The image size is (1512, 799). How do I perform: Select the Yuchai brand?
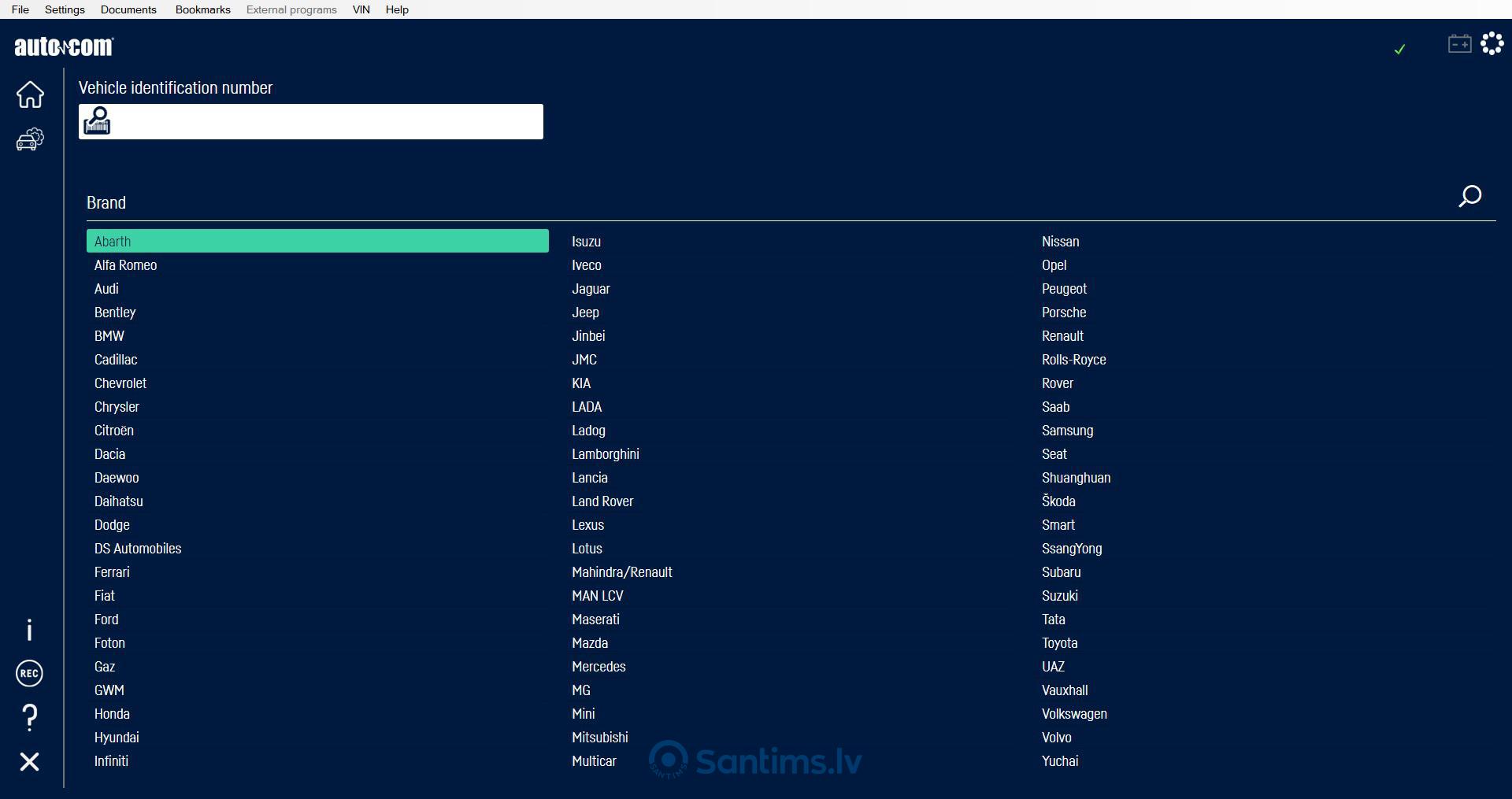[x=1060, y=761]
